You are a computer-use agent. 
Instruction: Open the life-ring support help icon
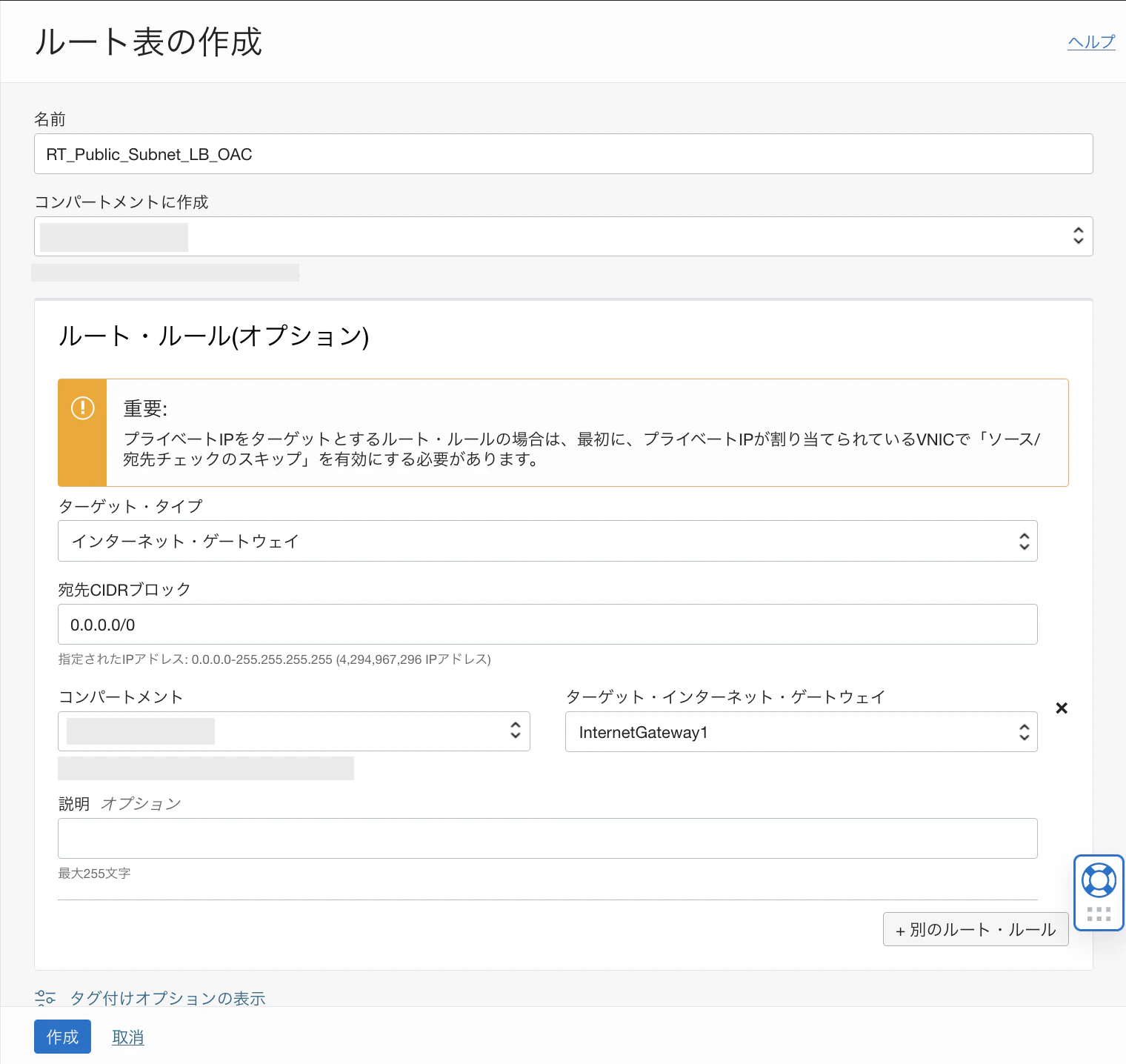1099,880
